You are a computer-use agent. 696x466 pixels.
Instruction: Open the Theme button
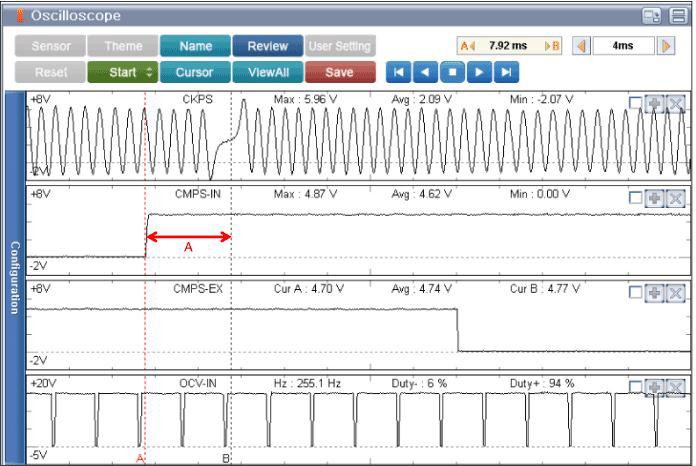pos(123,46)
